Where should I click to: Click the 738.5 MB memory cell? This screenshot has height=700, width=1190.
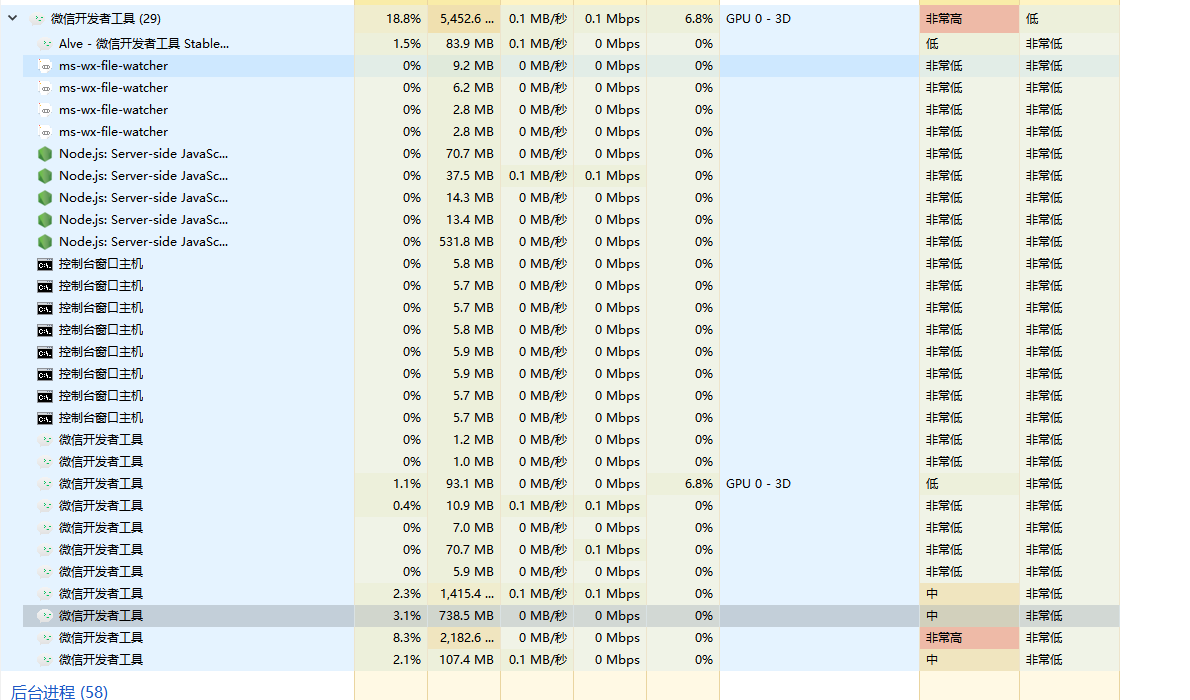pyautogui.click(x=464, y=616)
